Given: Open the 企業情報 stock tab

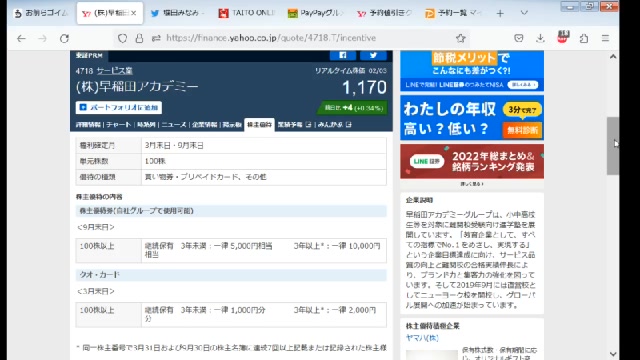Looking at the screenshot, I should pyautogui.click(x=204, y=125).
